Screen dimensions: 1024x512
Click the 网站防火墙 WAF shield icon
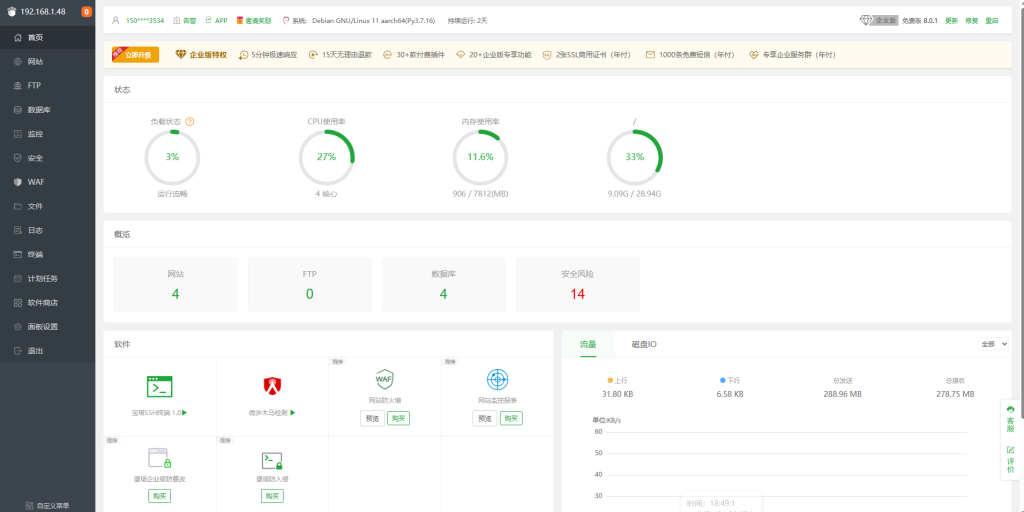pos(384,379)
